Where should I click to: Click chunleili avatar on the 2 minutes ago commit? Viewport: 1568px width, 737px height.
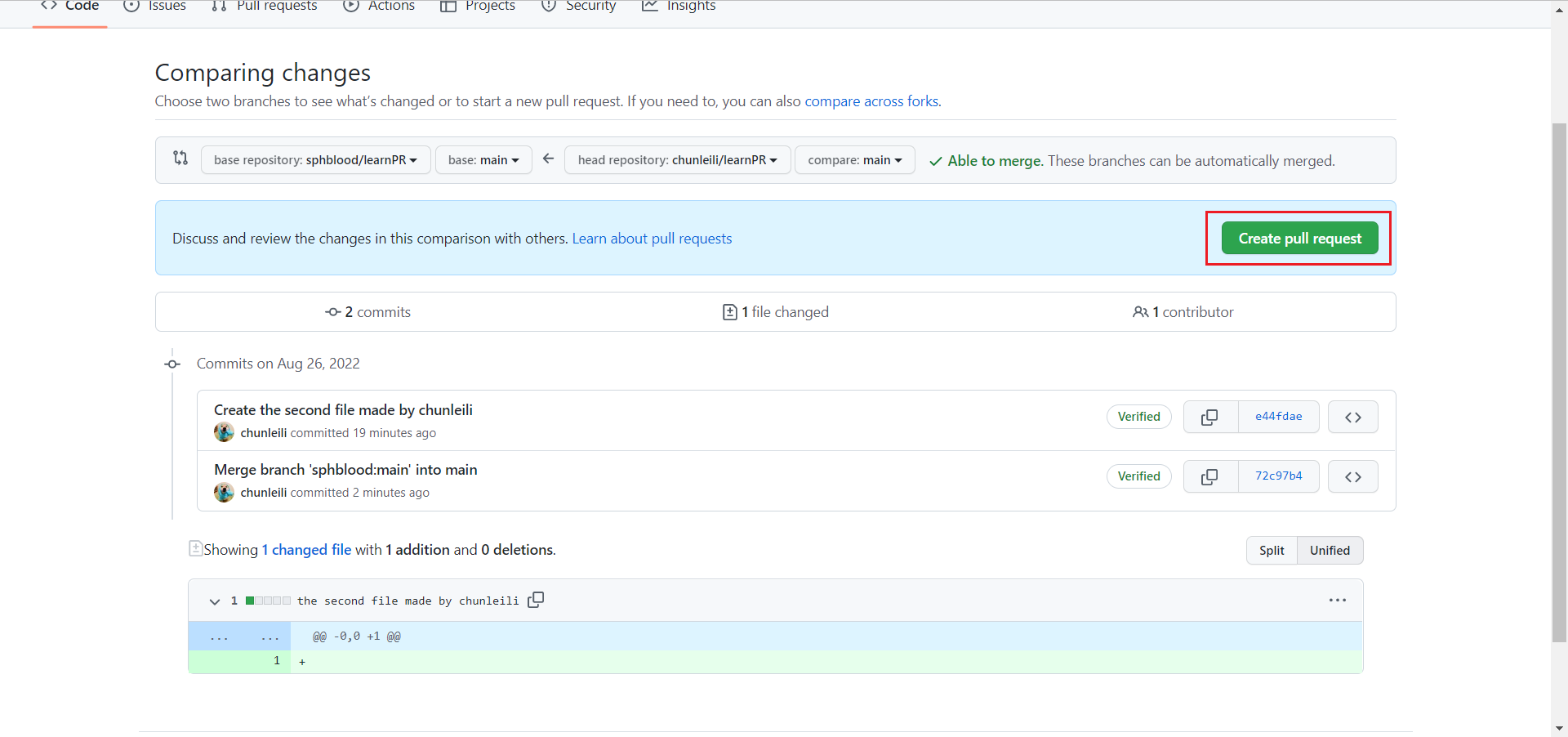[224, 492]
